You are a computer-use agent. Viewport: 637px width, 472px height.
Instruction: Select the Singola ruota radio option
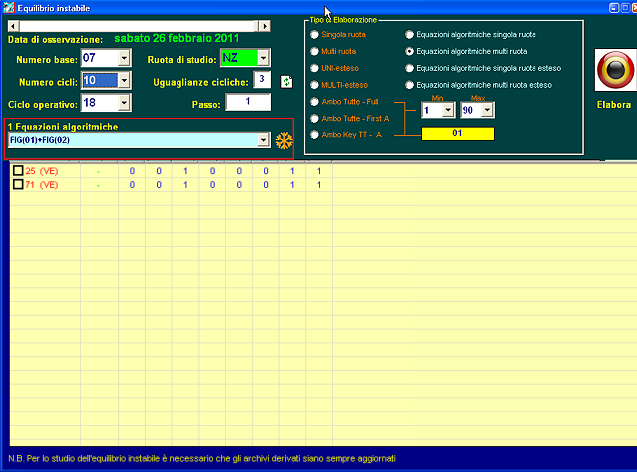point(314,33)
